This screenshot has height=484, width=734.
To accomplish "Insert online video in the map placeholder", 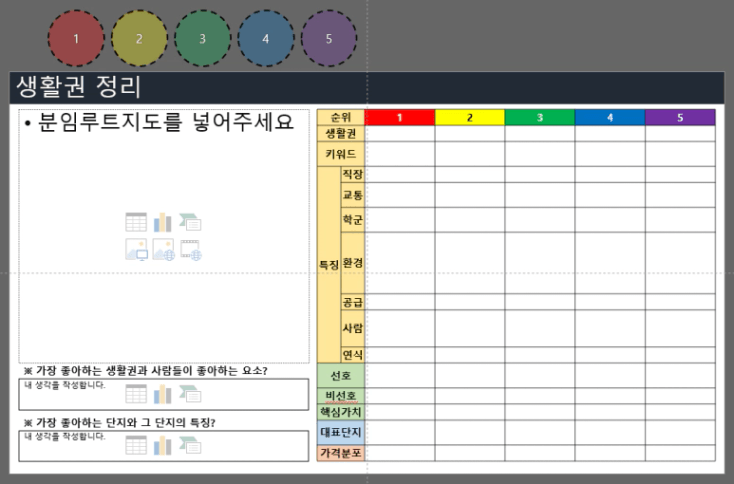I will [190, 250].
